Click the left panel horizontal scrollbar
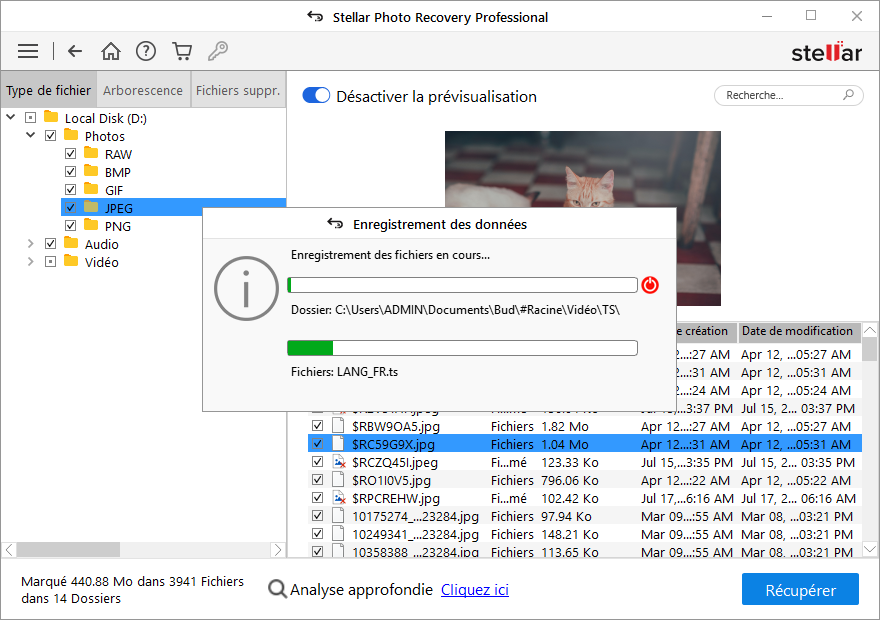Image resolution: width=880 pixels, height=620 pixels. tap(143, 550)
